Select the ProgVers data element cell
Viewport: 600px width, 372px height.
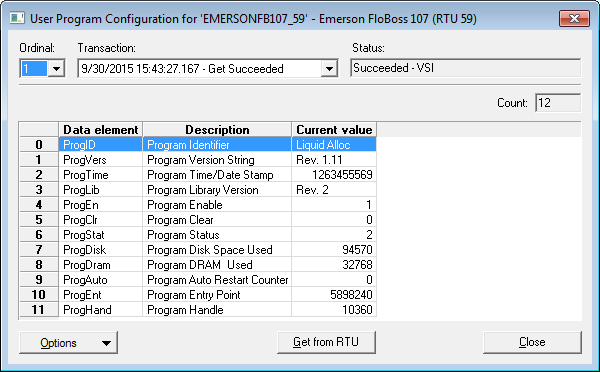101,160
